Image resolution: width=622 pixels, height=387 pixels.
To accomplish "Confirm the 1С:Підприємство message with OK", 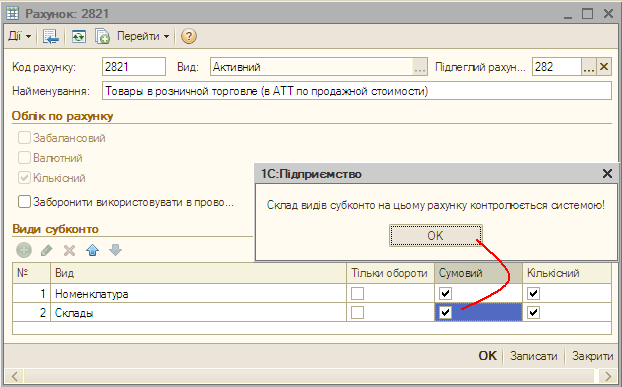I will pos(436,236).
